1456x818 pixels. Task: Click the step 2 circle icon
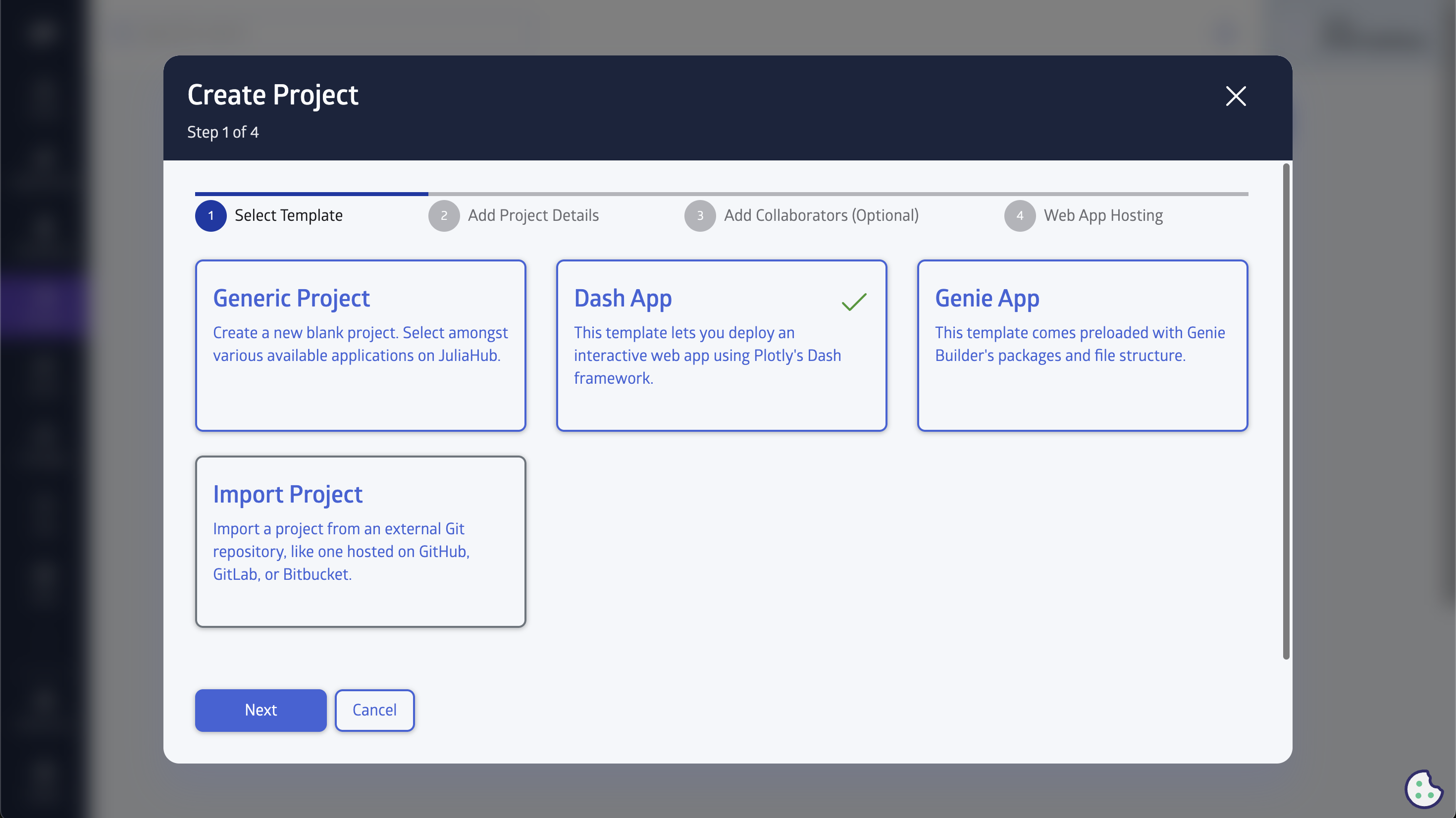point(444,216)
